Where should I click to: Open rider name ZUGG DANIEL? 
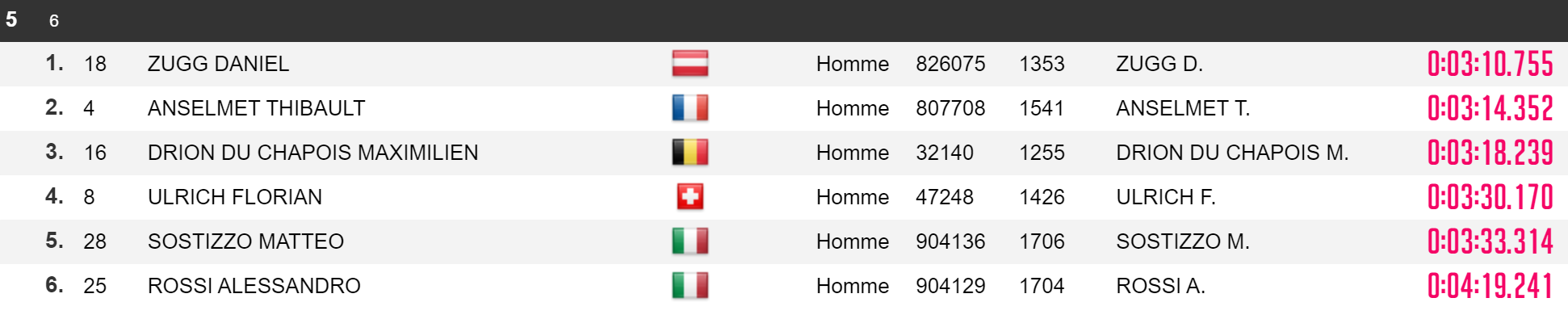pyautogui.click(x=218, y=64)
